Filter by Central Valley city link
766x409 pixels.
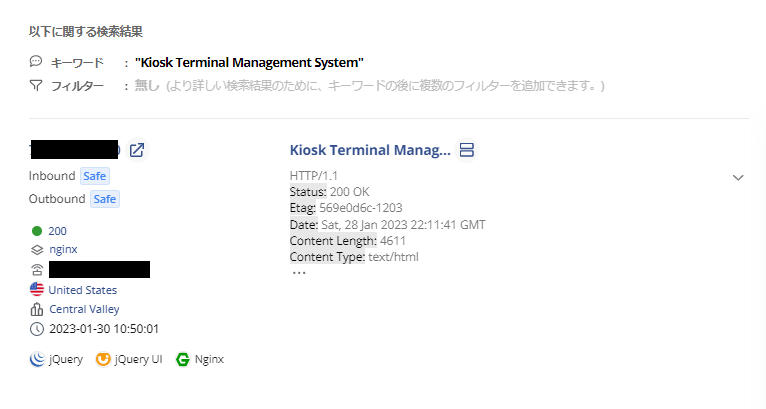[x=84, y=309]
